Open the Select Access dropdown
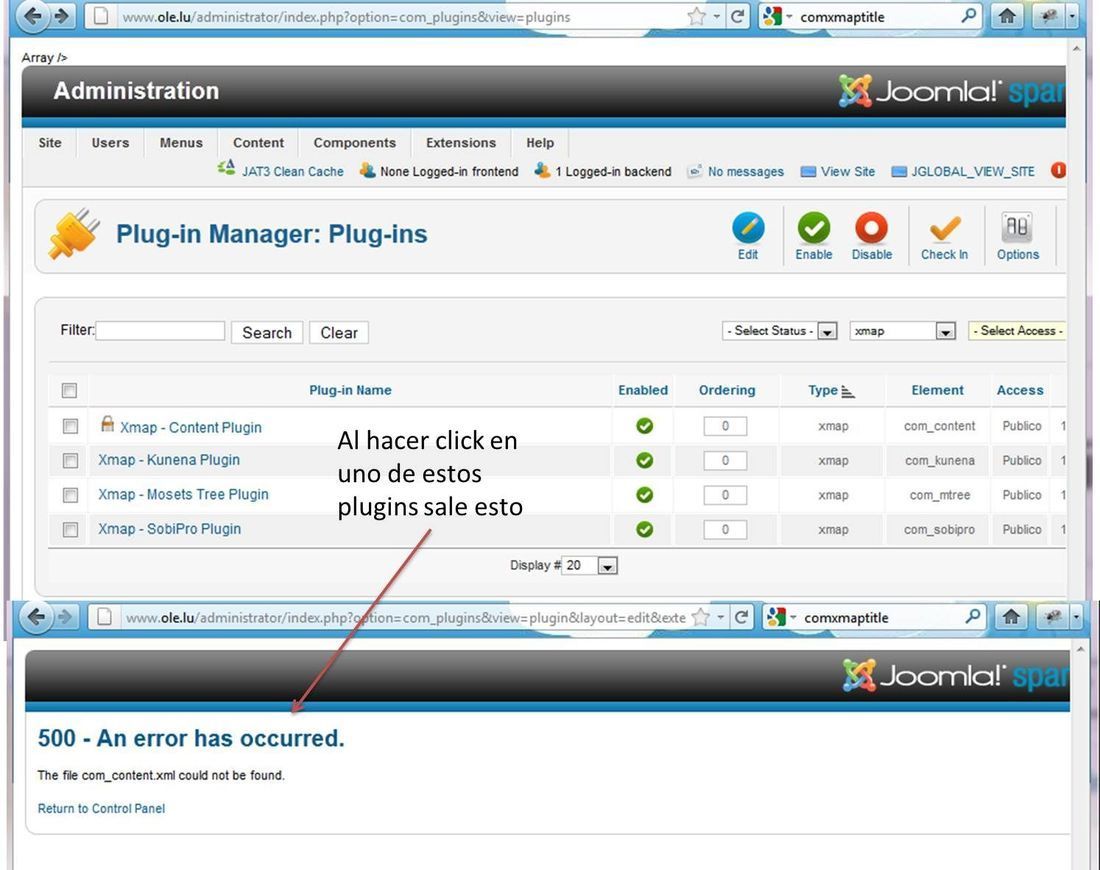 pyautogui.click(x=1017, y=330)
